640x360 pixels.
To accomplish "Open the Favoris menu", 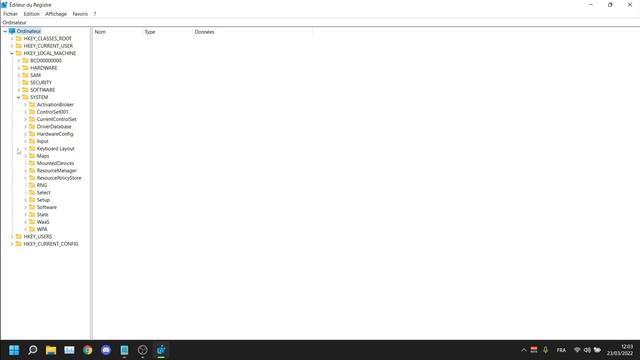I will [x=80, y=14].
